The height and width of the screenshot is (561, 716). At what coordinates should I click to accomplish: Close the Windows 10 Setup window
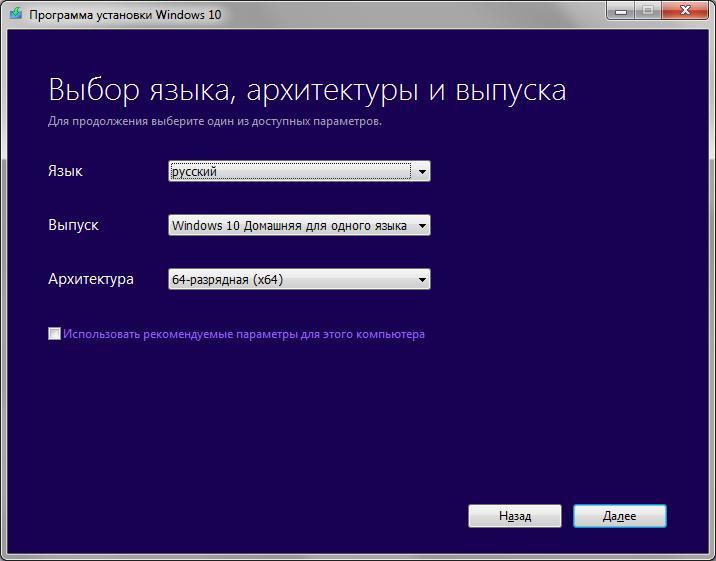click(x=684, y=11)
